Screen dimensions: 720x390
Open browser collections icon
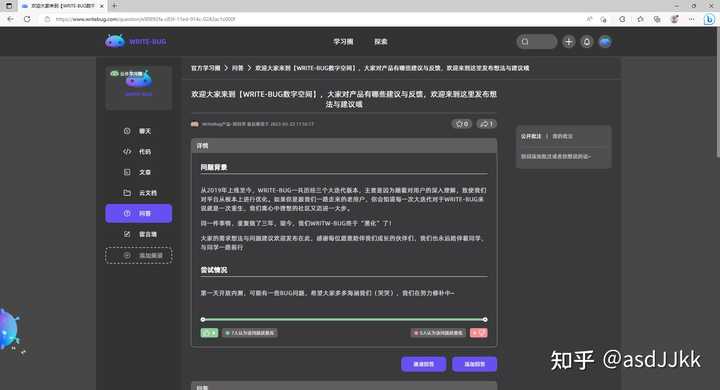click(x=657, y=19)
